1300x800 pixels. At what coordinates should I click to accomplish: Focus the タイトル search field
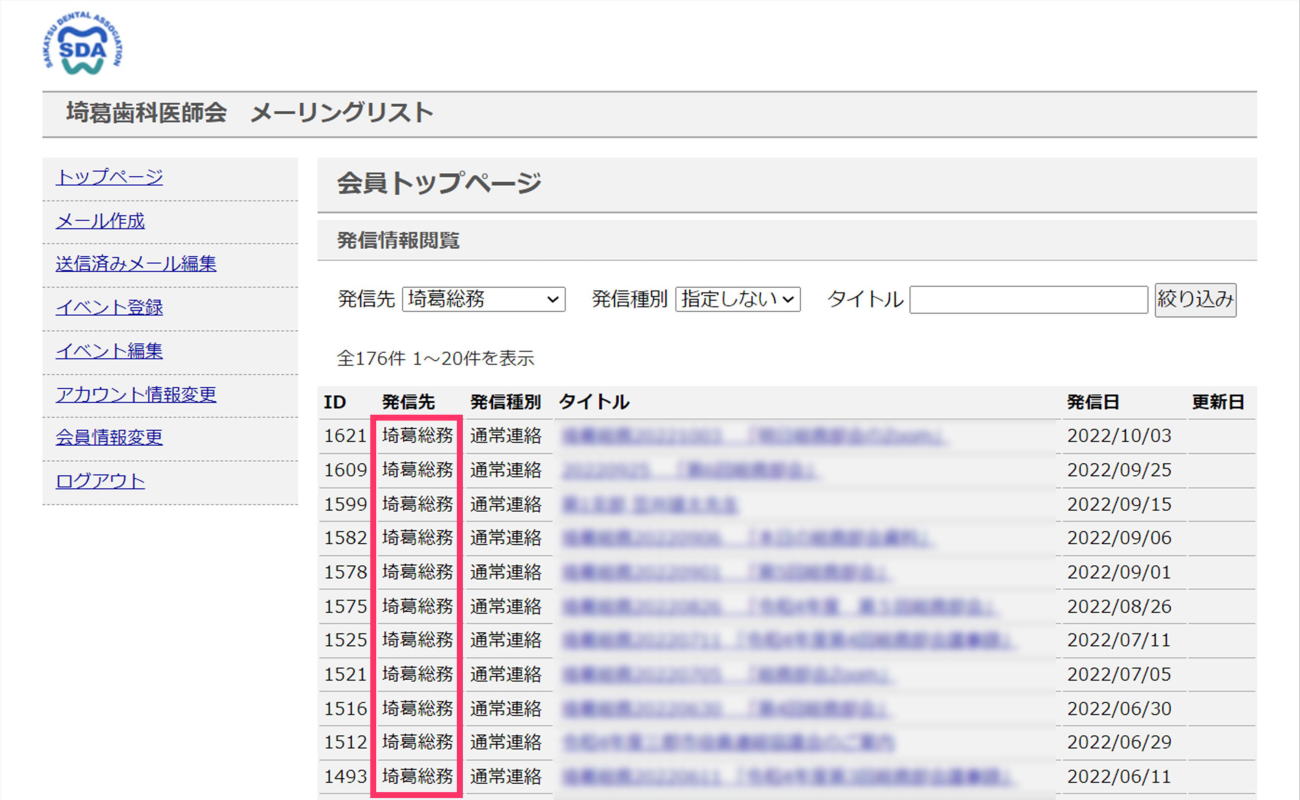point(1028,300)
